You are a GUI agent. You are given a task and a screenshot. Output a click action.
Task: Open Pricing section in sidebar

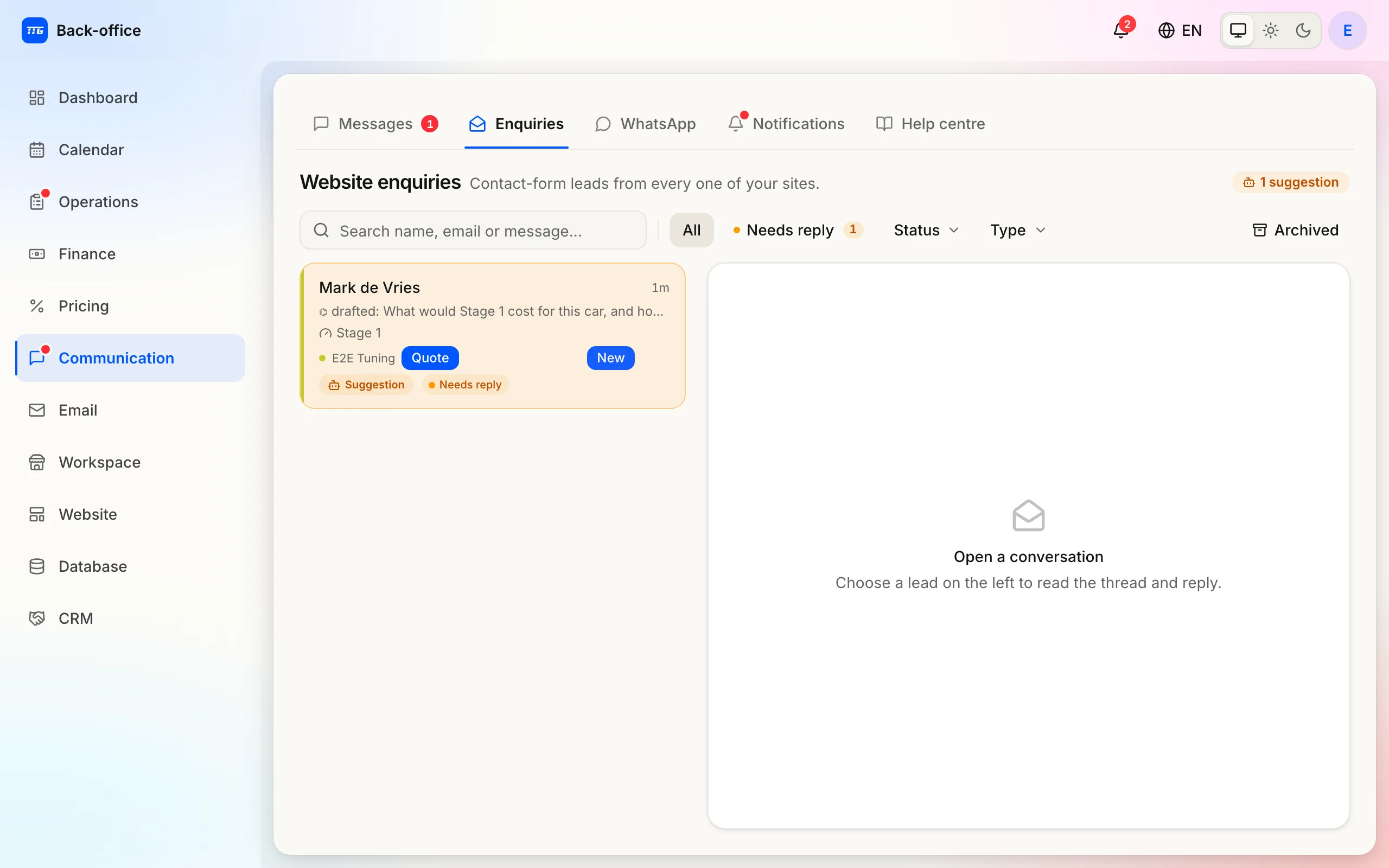[131, 306]
